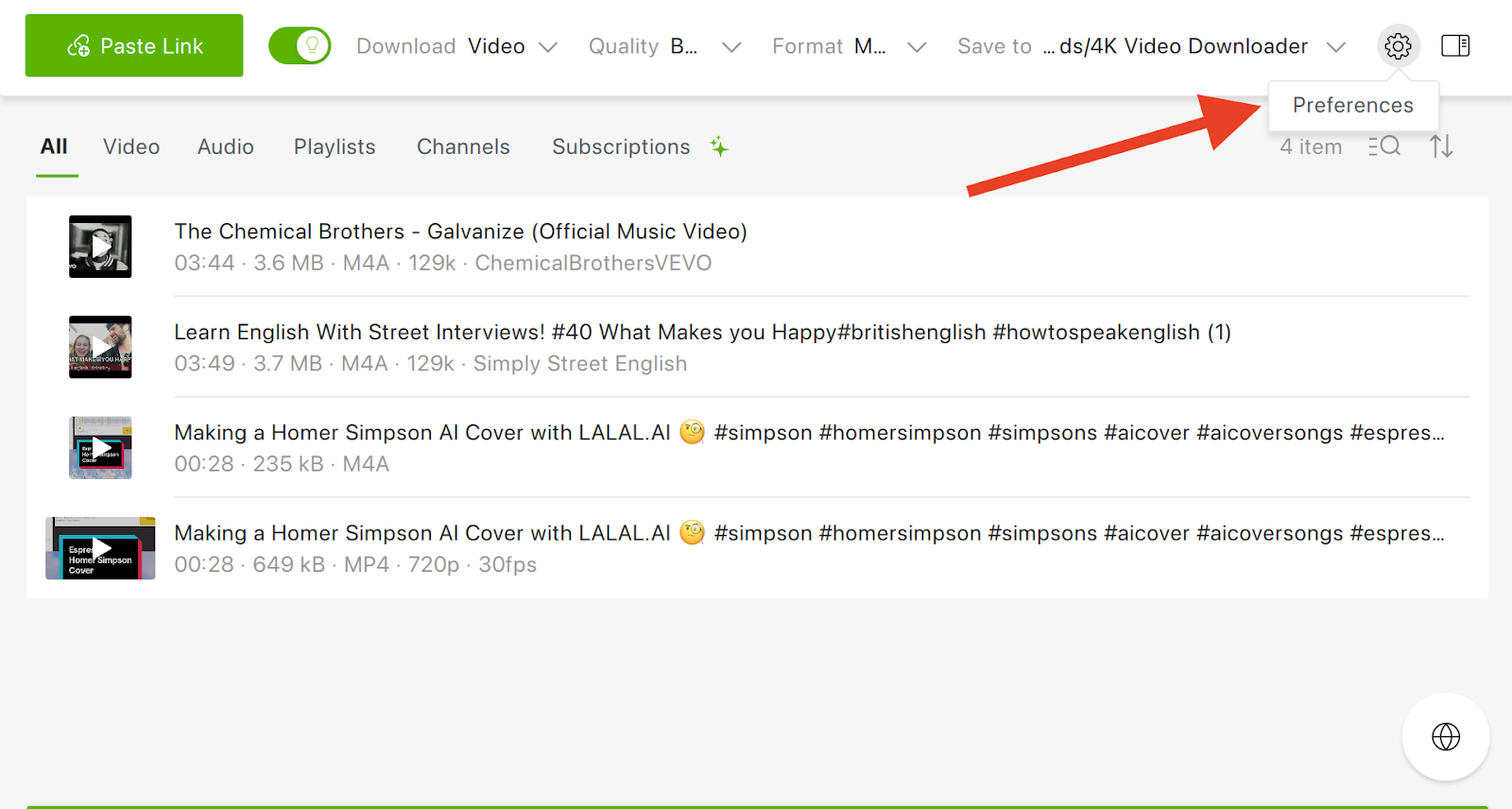Open the Playlists tab
The height and width of the screenshot is (809, 1512).
point(335,146)
